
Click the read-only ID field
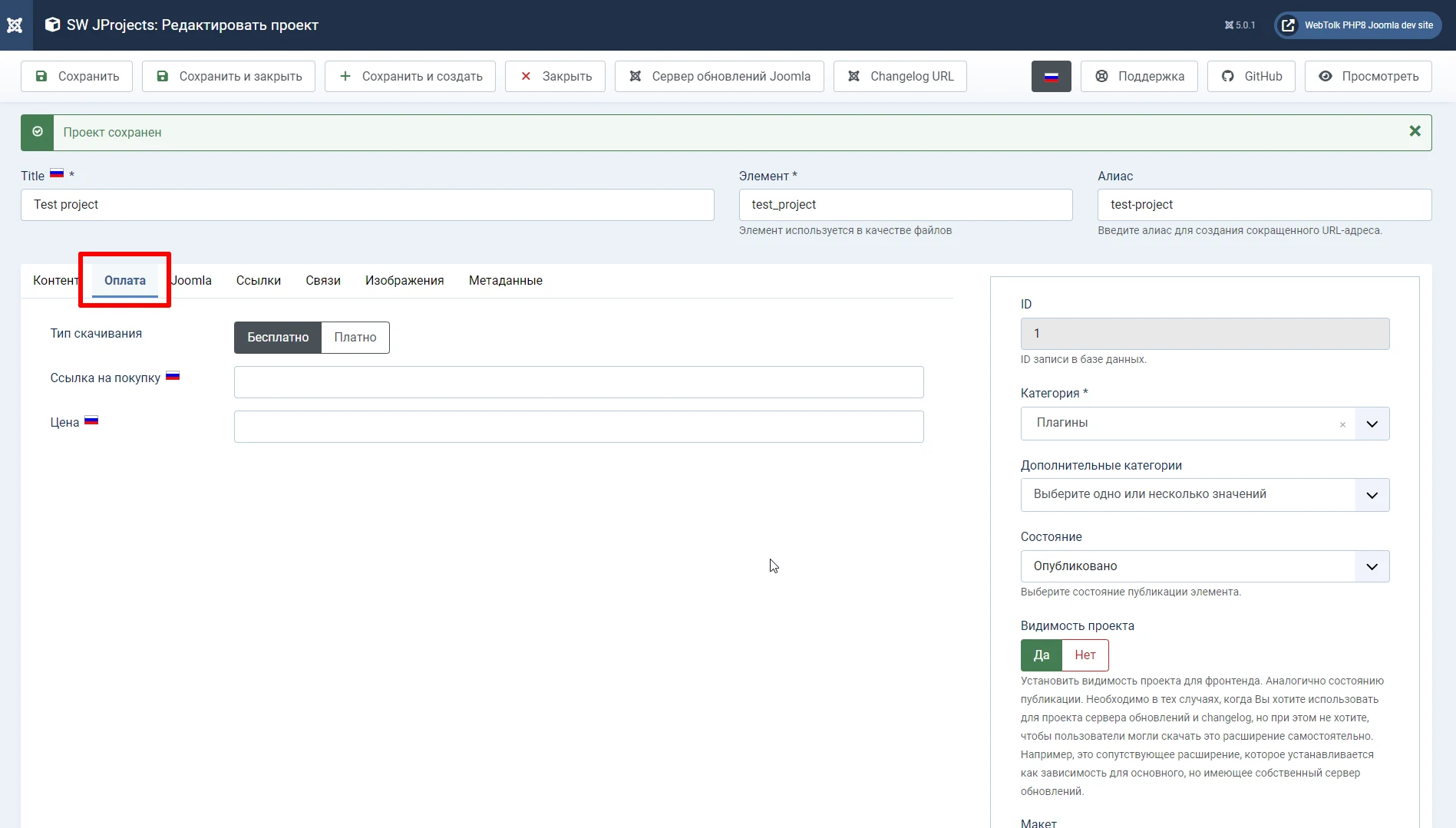pyautogui.click(x=1205, y=334)
